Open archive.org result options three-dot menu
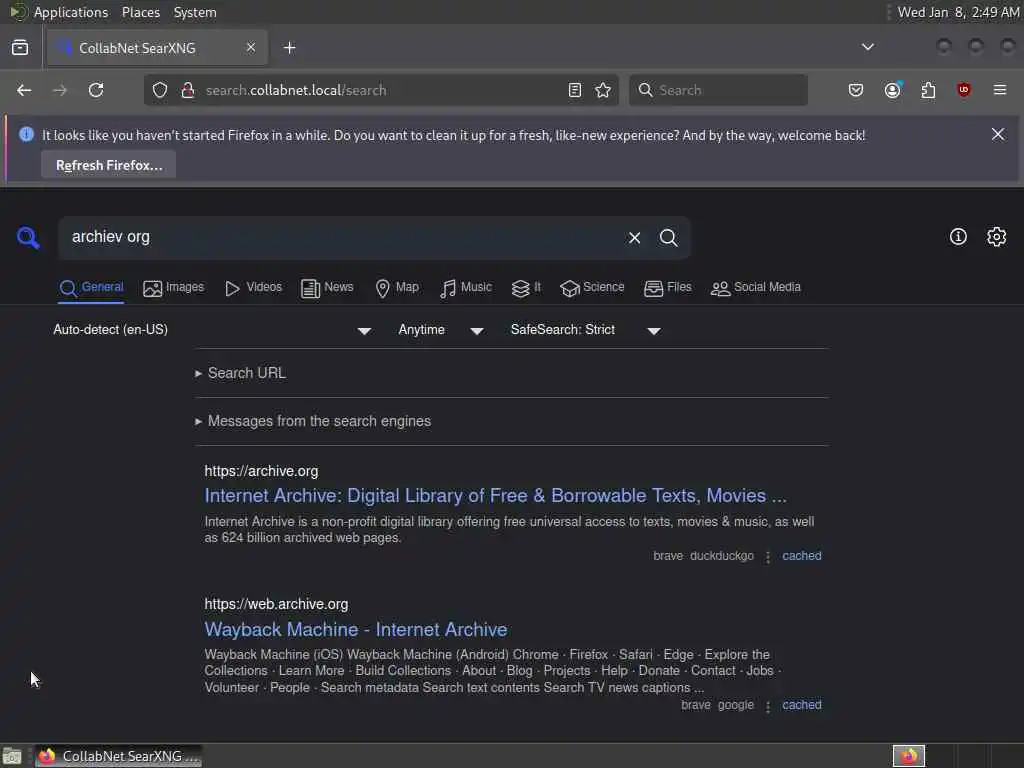 tap(768, 556)
